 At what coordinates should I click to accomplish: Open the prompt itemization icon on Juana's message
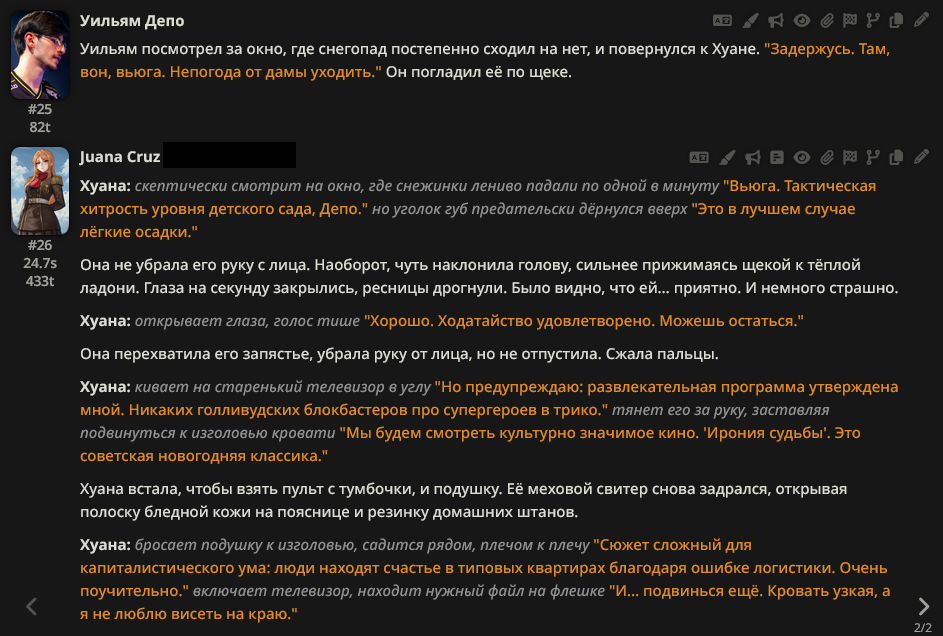point(777,157)
